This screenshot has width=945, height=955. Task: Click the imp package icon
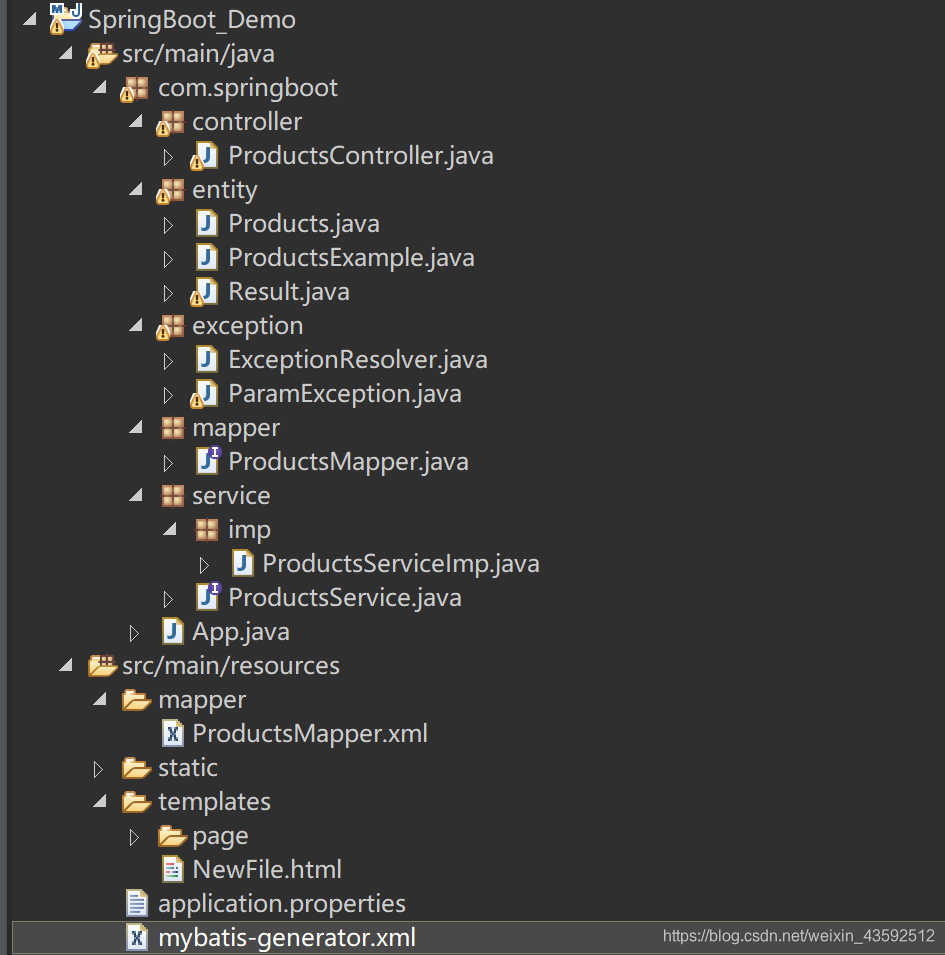(x=207, y=530)
